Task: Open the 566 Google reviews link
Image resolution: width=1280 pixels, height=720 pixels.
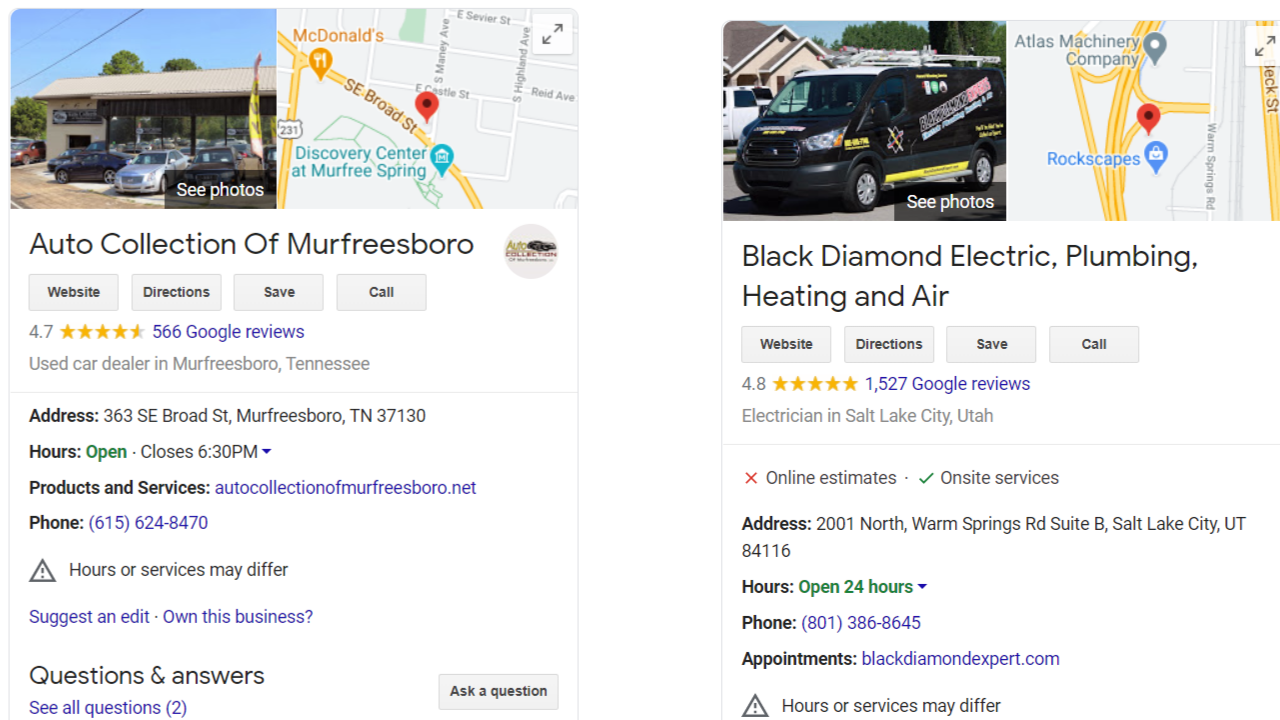Action: coord(228,332)
